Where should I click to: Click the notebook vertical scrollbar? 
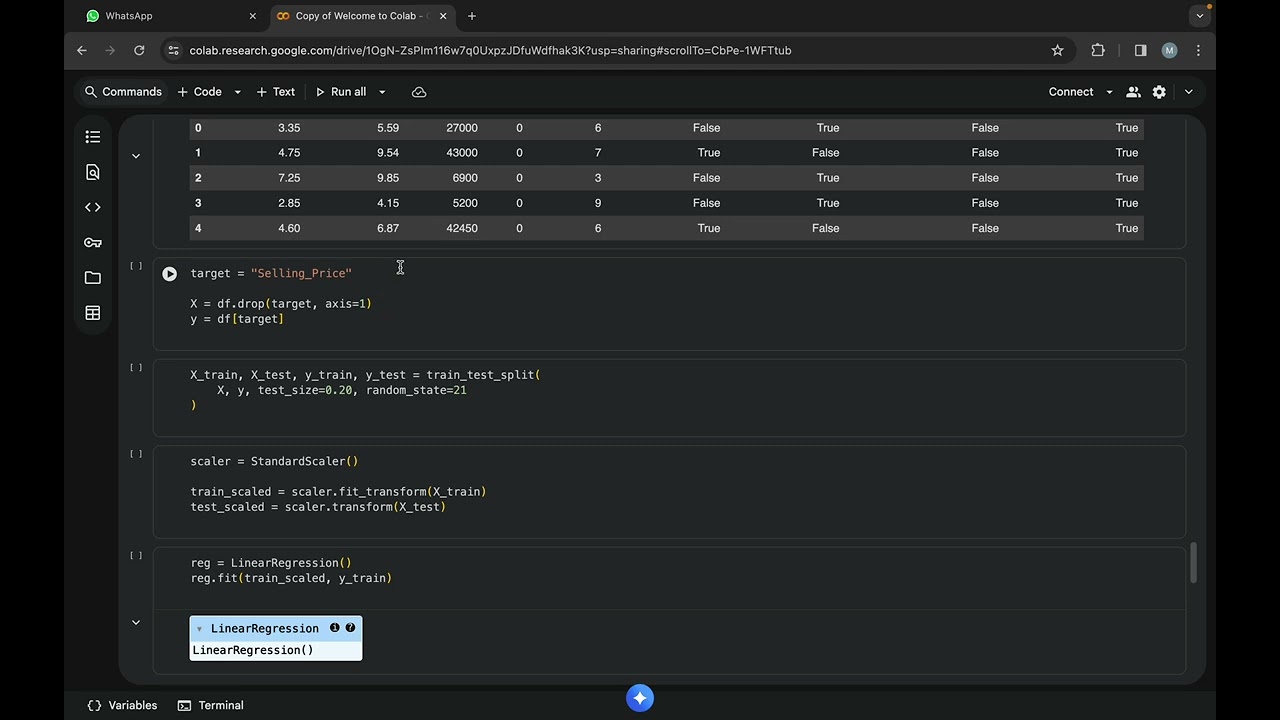pos(1192,562)
